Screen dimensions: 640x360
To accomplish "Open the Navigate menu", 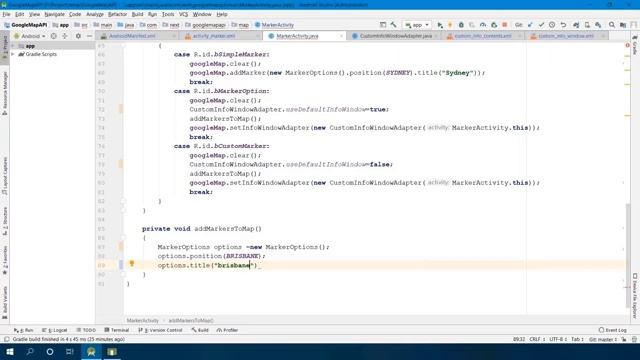I will click(54, 14).
